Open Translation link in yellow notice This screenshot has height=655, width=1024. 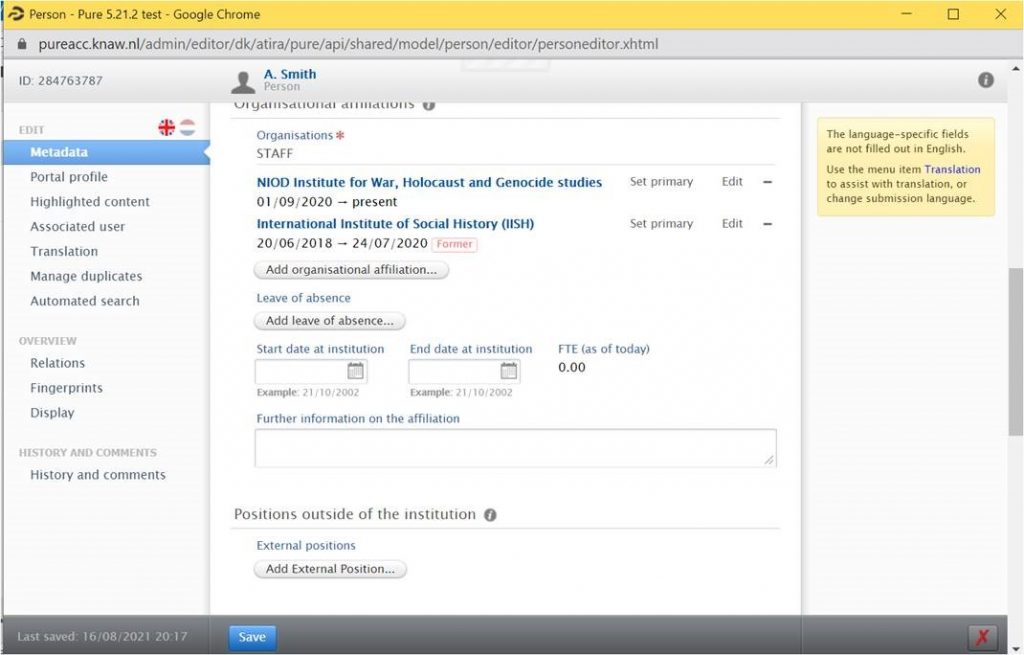click(952, 170)
